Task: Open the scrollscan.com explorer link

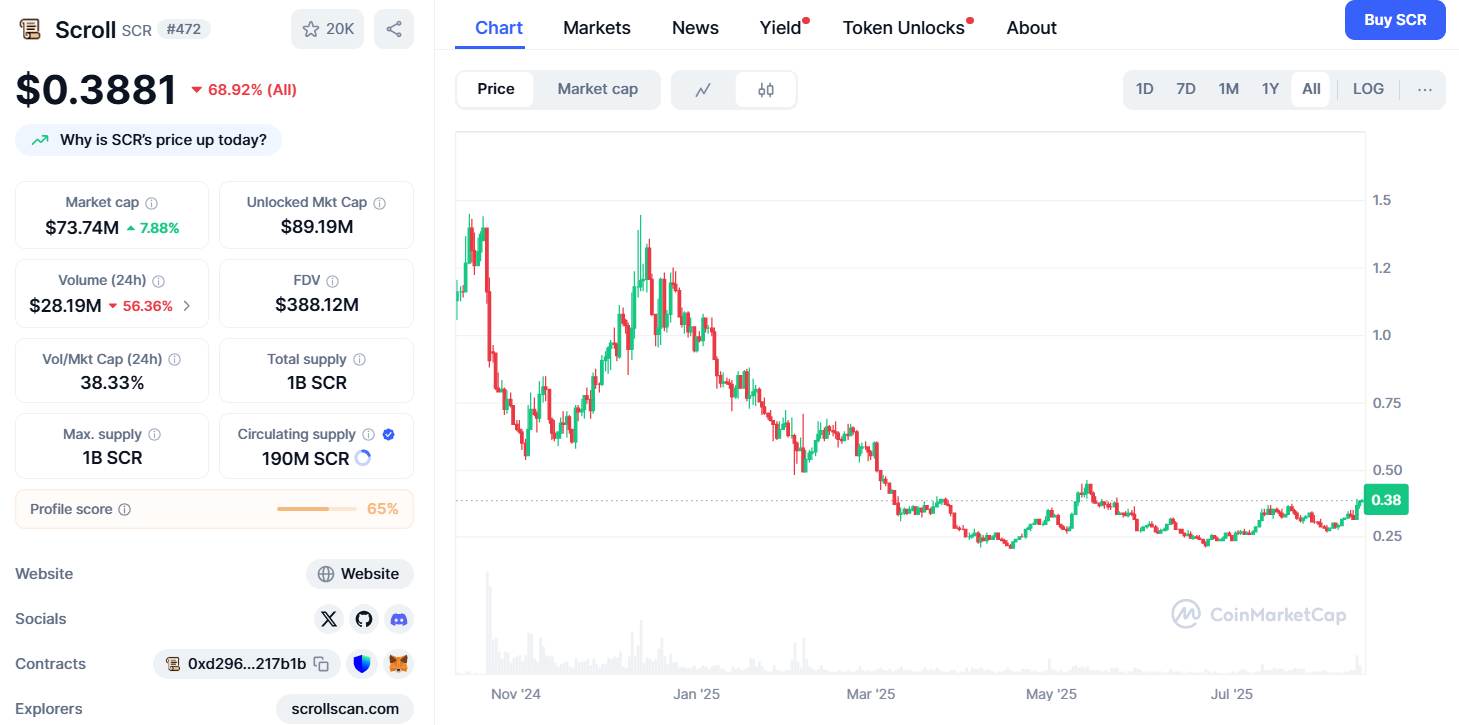Action: (345, 709)
